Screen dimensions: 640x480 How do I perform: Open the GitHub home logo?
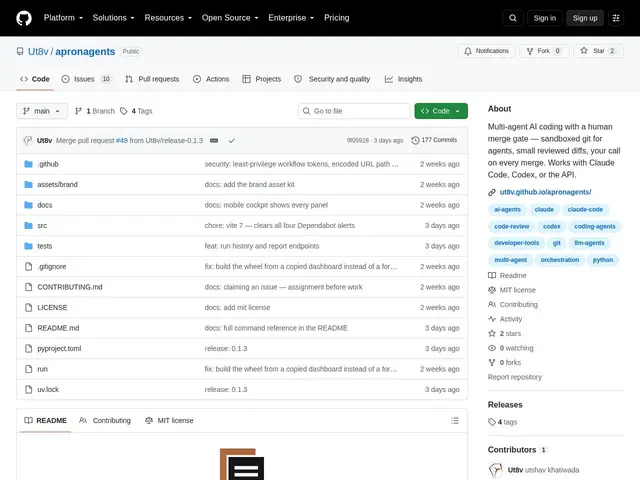tap(24, 18)
